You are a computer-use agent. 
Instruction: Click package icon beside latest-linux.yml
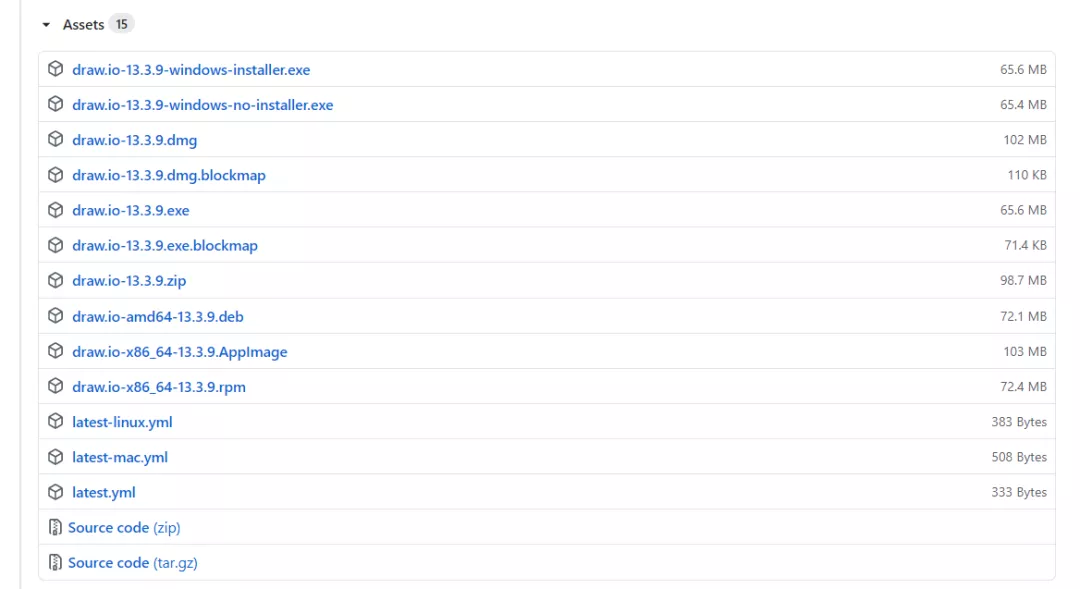56,421
